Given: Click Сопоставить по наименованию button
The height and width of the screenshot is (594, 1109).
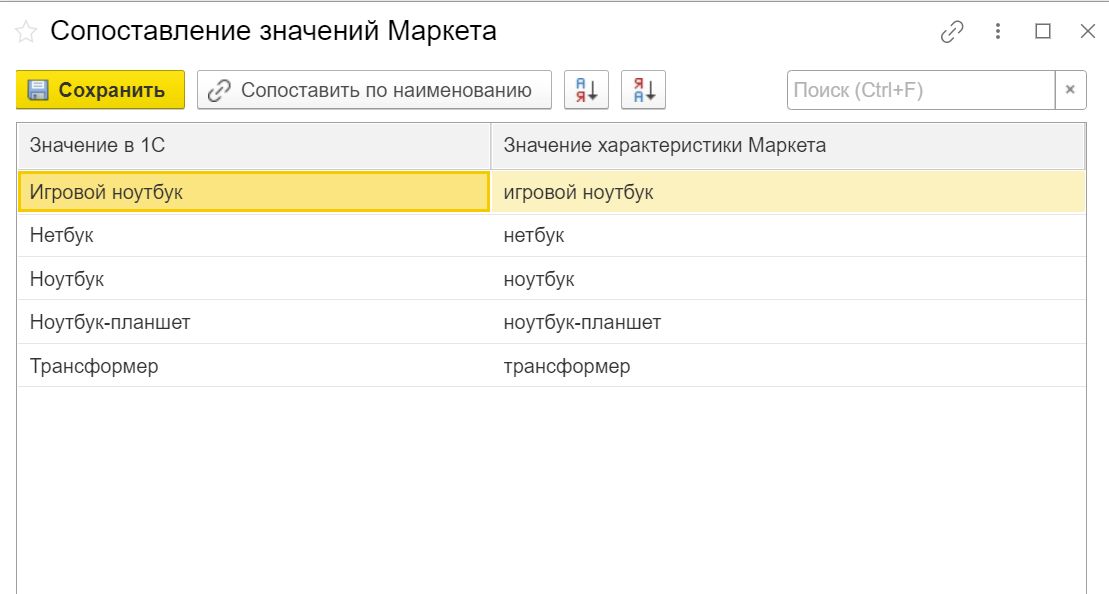Looking at the screenshot, I should [374, 90].
